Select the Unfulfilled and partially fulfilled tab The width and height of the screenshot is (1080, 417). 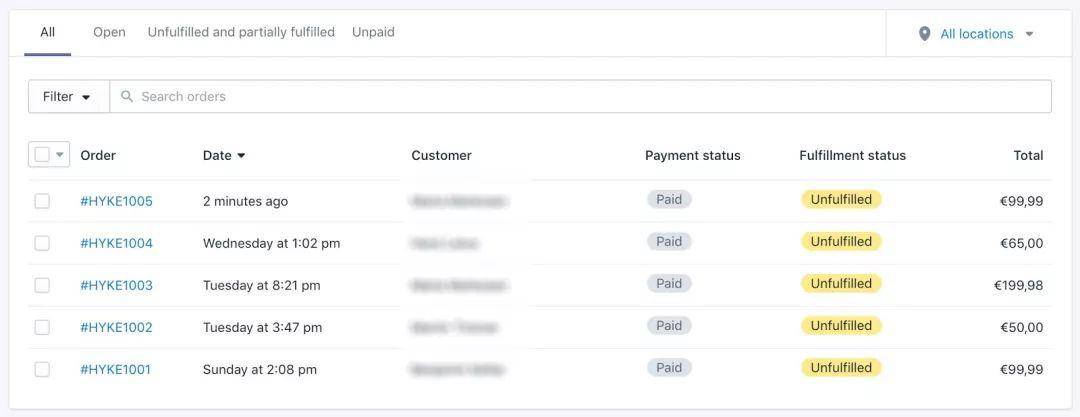click(x=241, y=32)
